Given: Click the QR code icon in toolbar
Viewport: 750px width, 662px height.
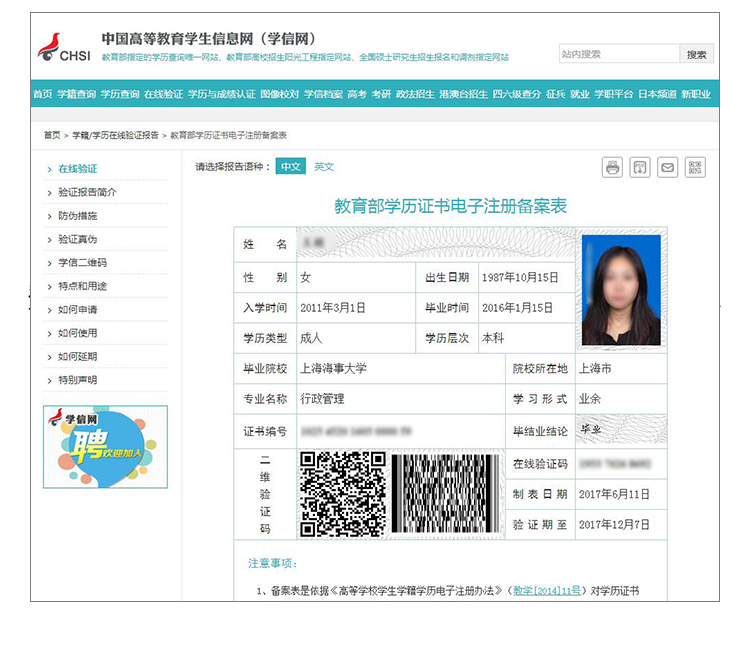Looking at the screenshot, I should pyautogui.click(x=695, y=167).
